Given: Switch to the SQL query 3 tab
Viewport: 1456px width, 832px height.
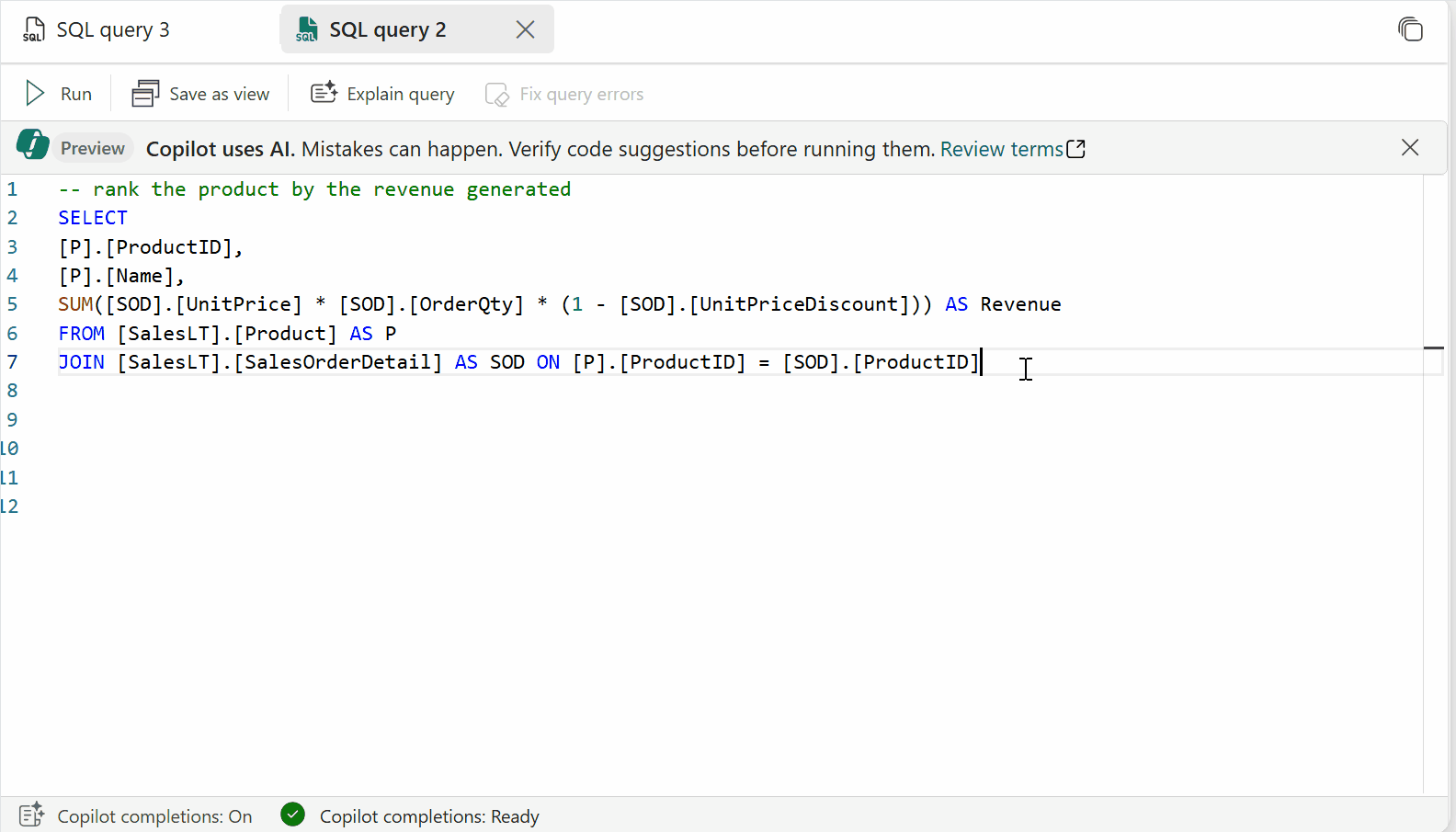Looking at the screenshot, I should coord(97,29).
